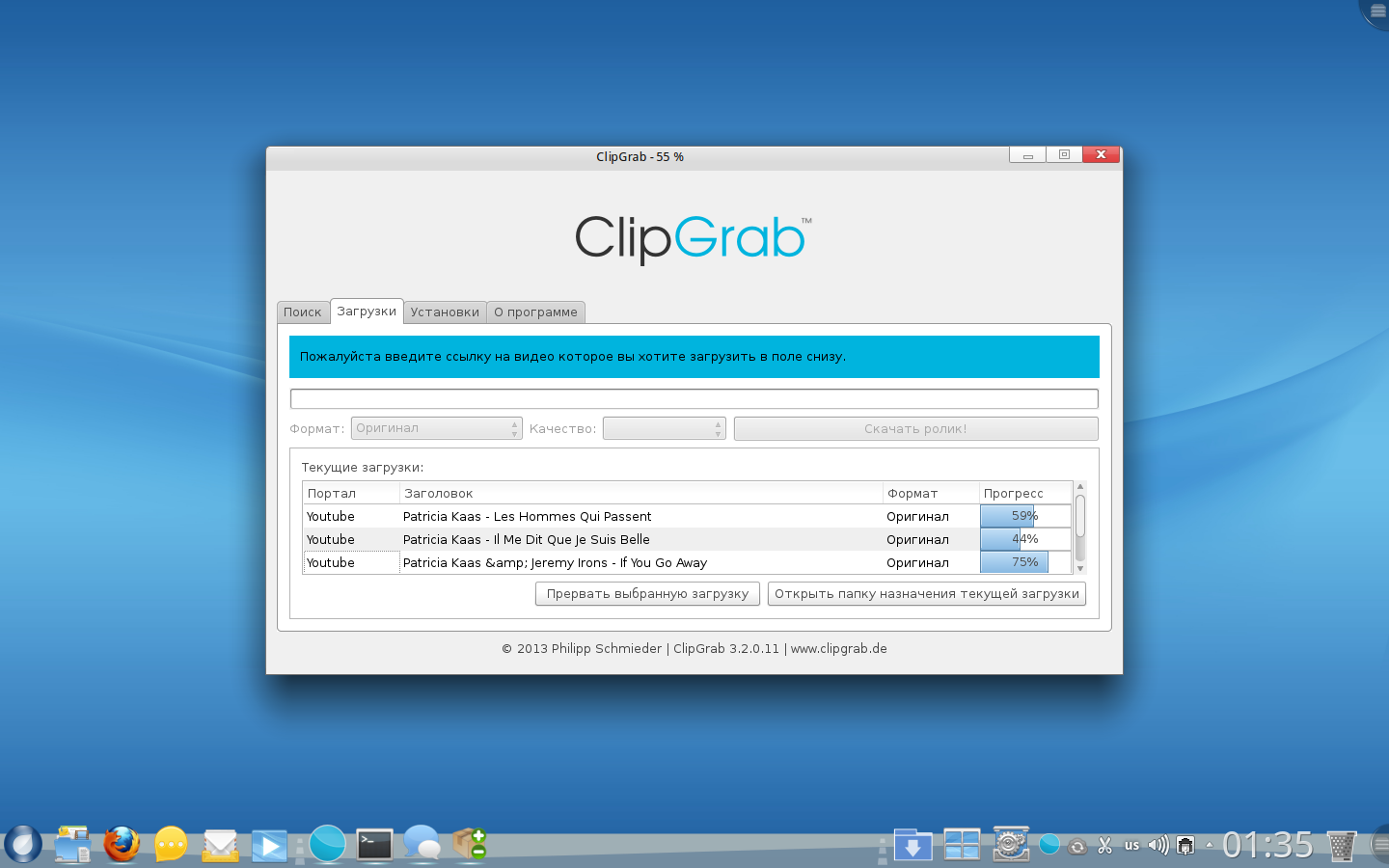
Task: Click the ClipGrab - 55 % title bar
Action: click(x=640, y=156)
